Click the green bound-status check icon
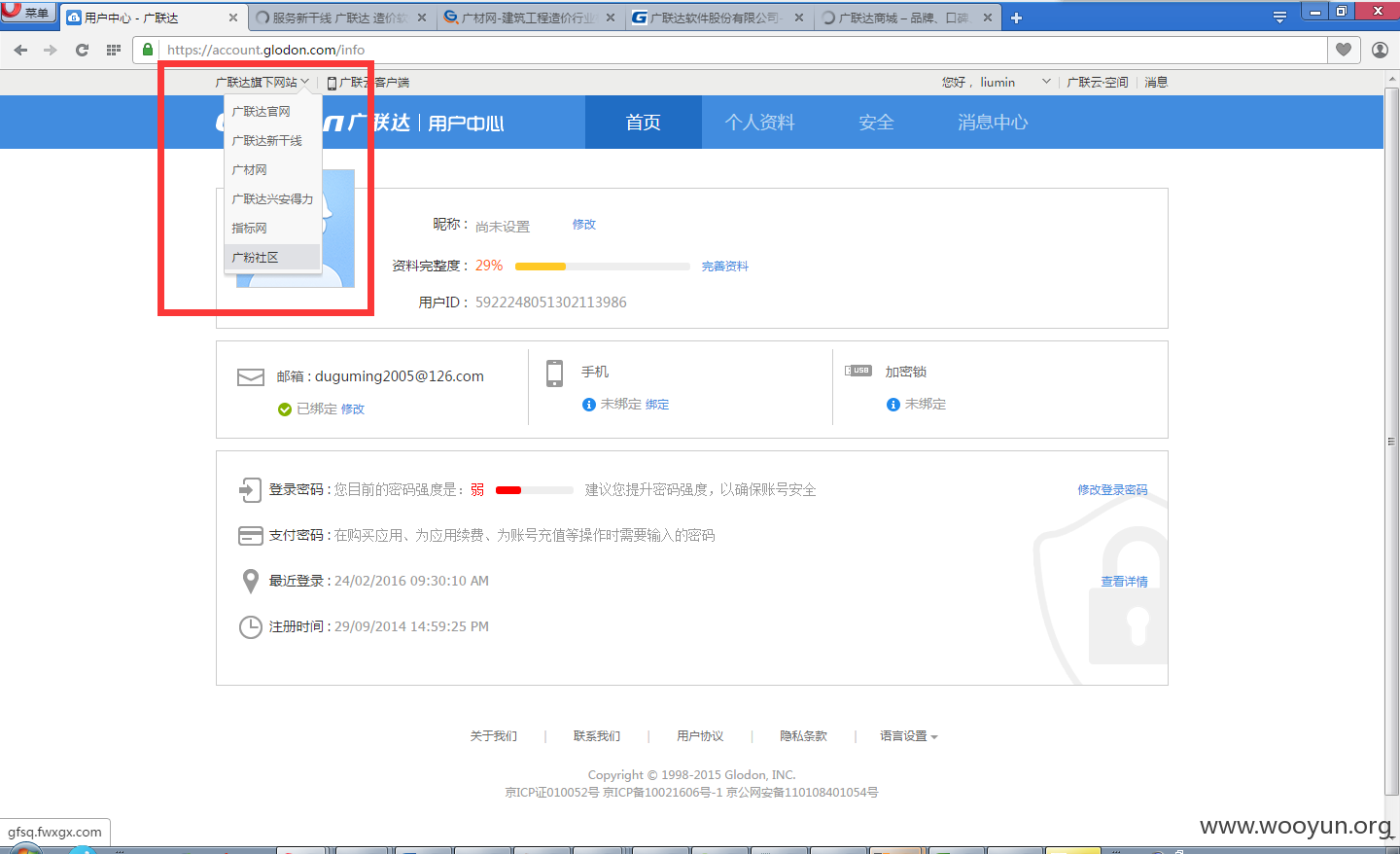 click(285, 409)
